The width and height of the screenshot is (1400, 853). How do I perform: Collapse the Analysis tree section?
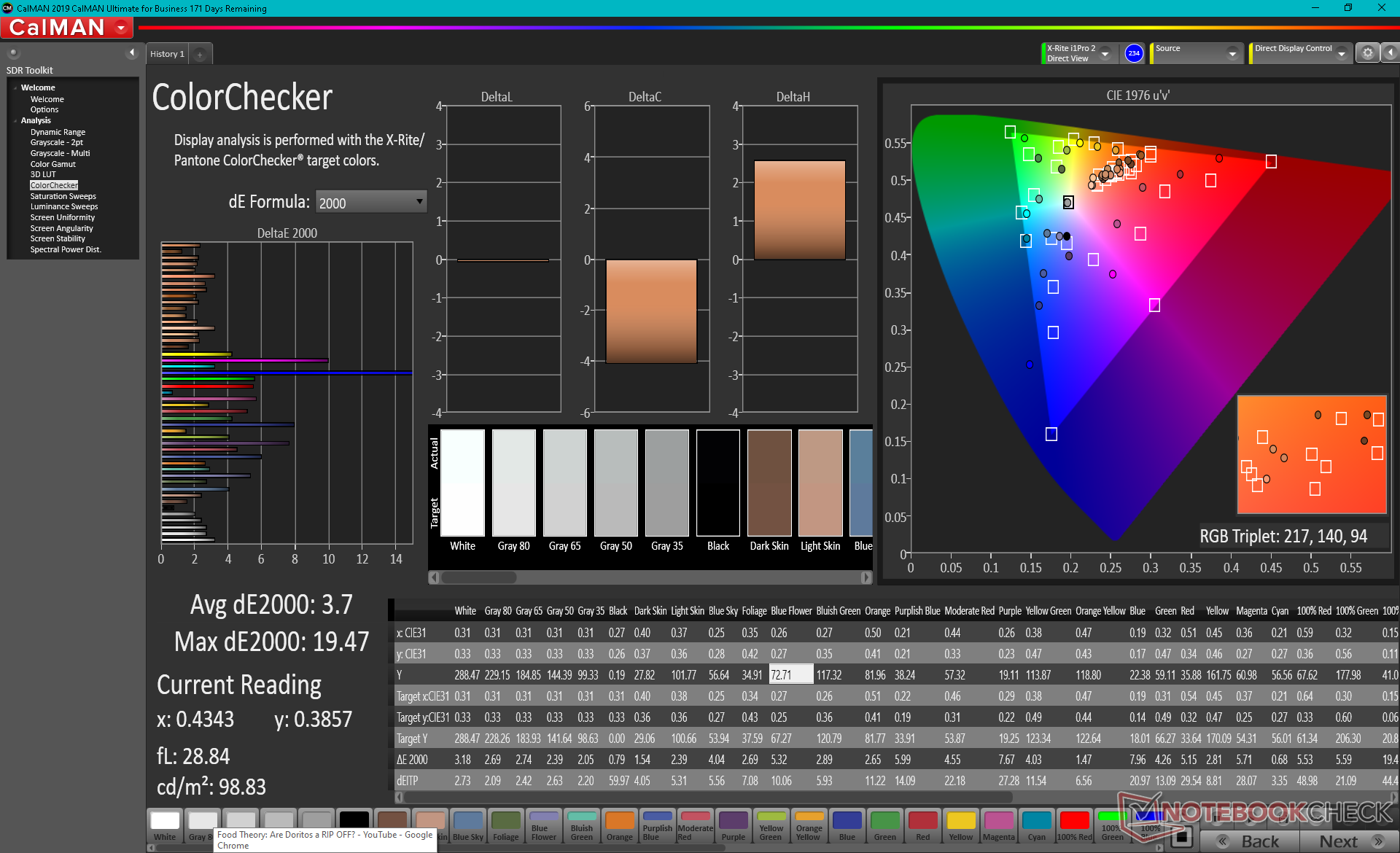pyautogui.click(x=15, y=120)
